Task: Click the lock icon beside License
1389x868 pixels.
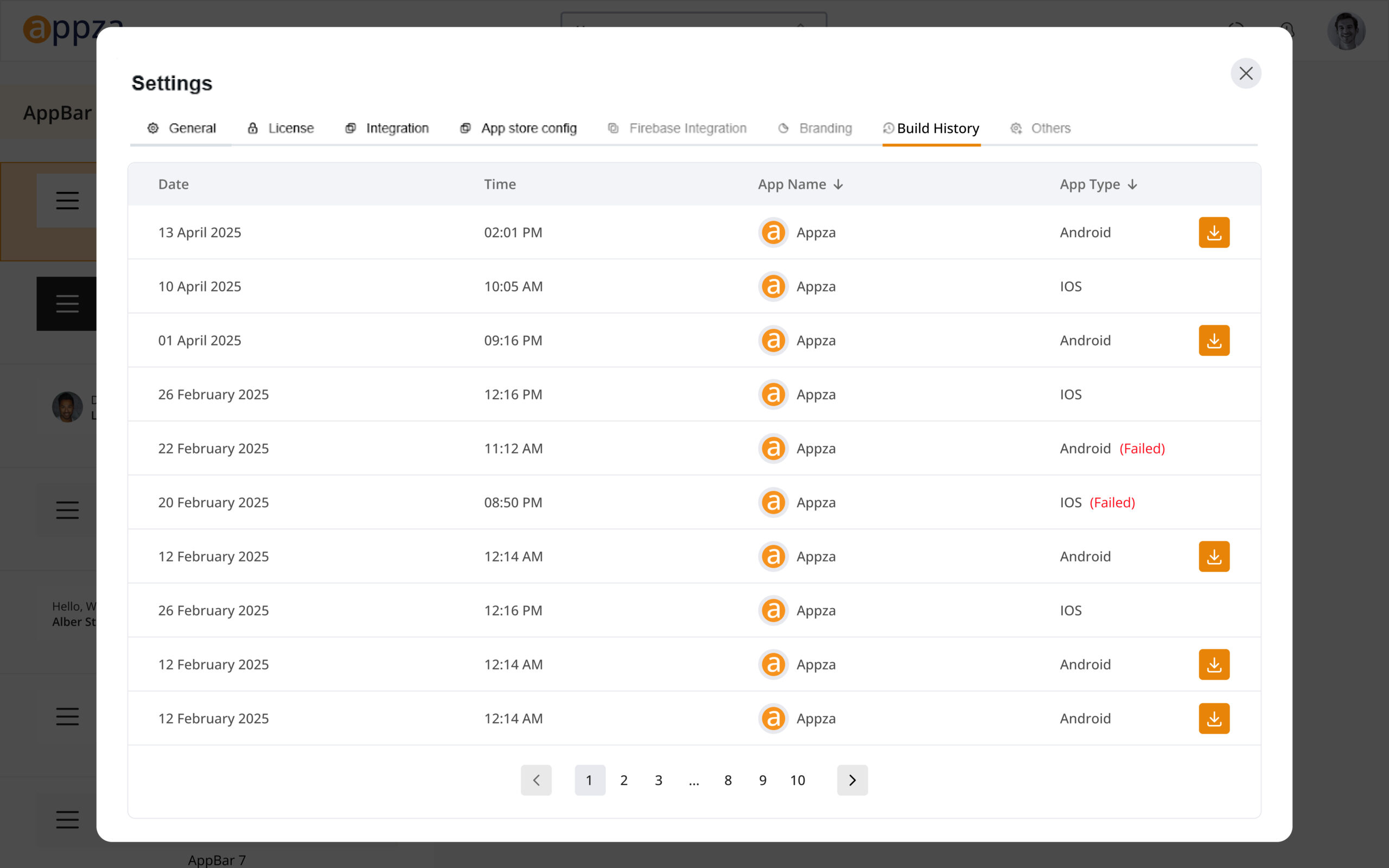Action: click(252, 128)
